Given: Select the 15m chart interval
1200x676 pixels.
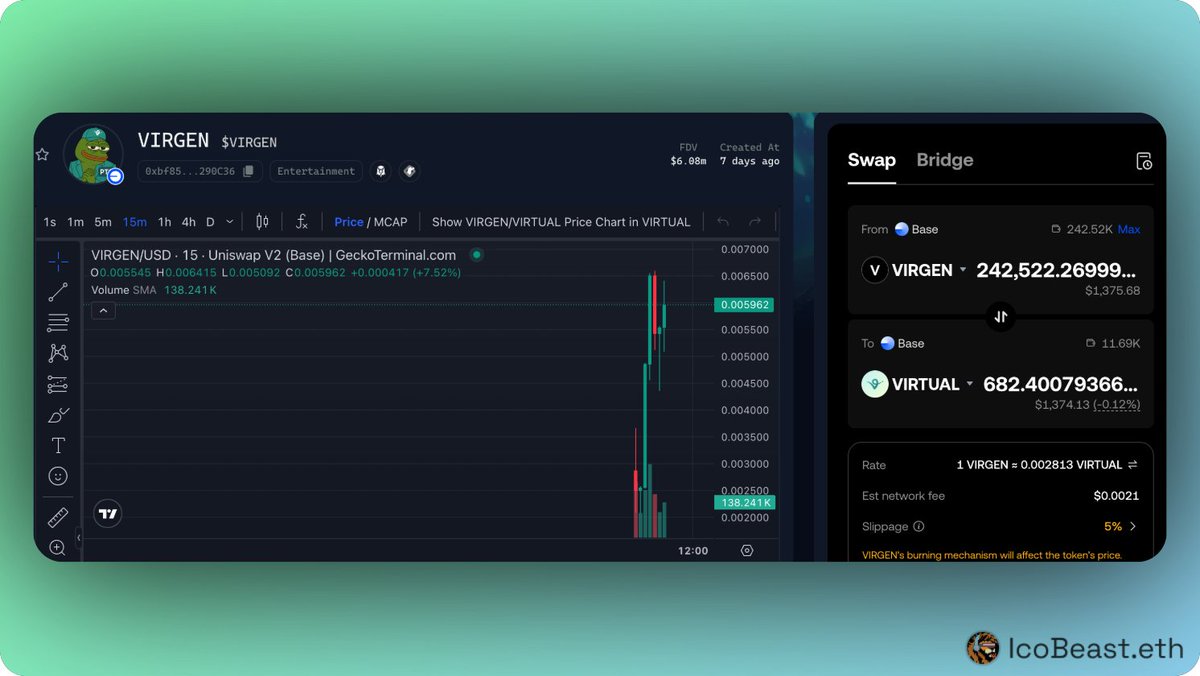Looking at the screenshot, I should pyautogui.click(x=135, y=222).
